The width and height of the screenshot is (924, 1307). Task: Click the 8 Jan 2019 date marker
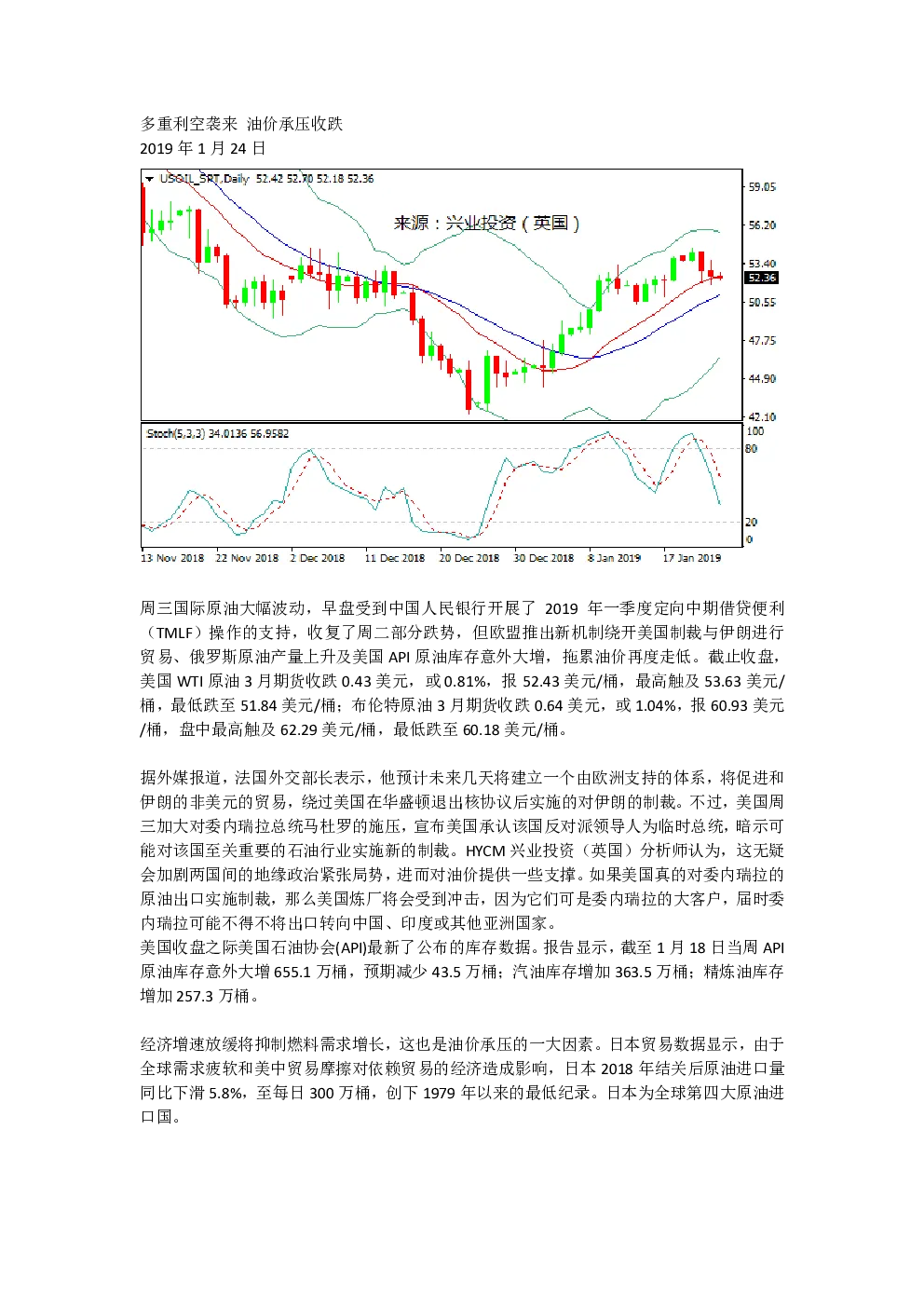coord(614,558)
